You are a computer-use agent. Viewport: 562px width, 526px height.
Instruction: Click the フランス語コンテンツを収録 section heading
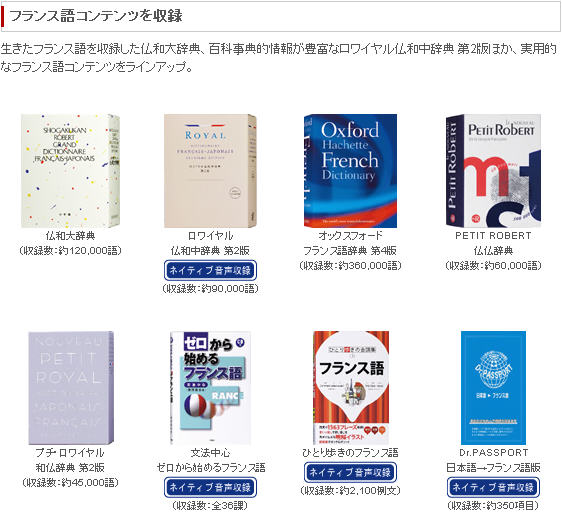click(x=96, y=16)
